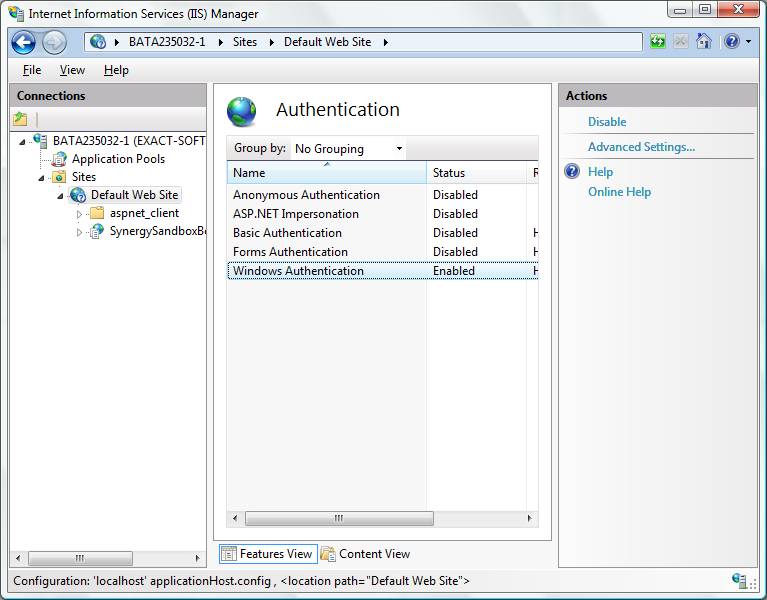Open the Group by dropdown

tap(348, 149)
